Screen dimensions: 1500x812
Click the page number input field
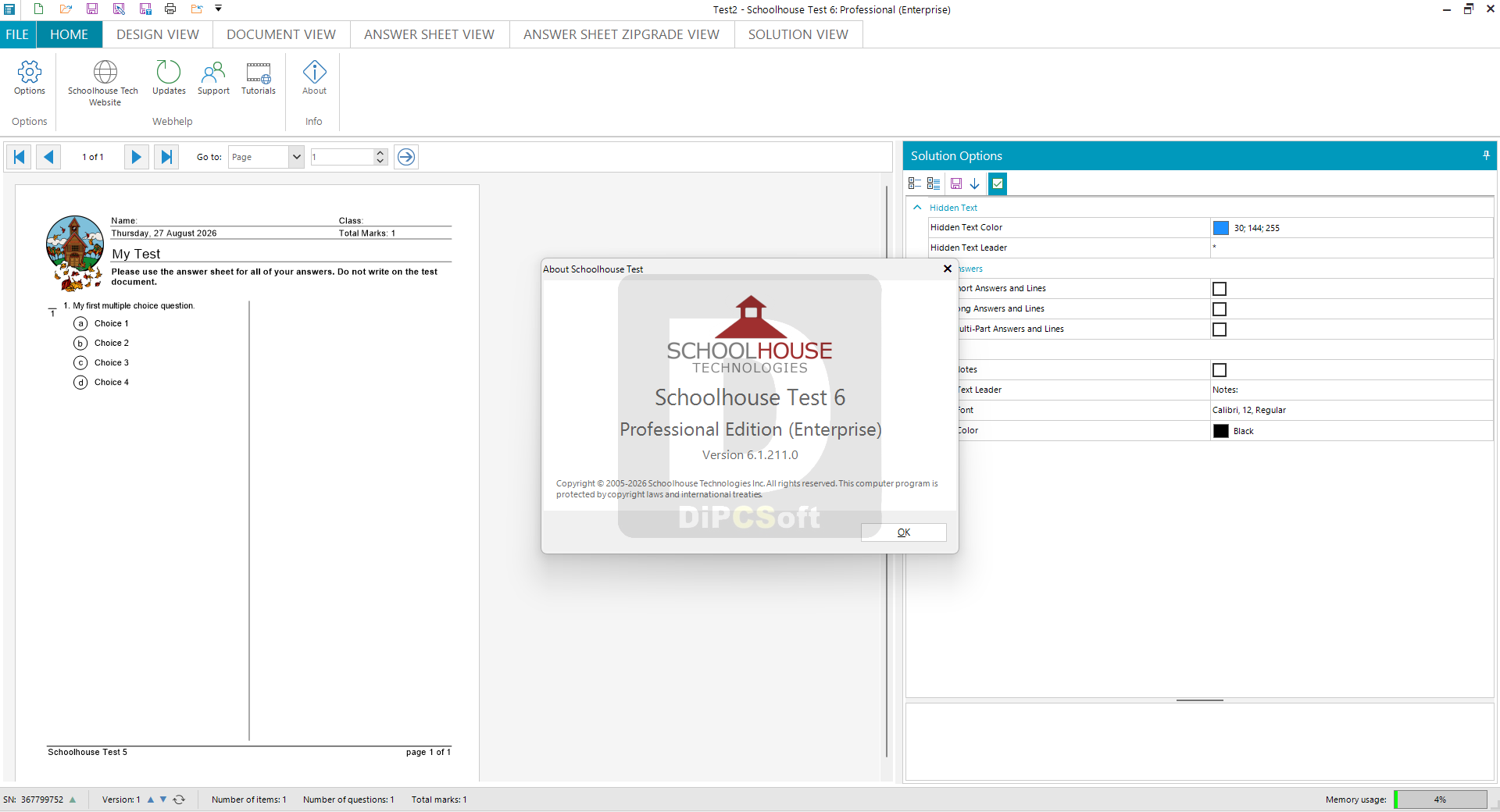point(341,157)
